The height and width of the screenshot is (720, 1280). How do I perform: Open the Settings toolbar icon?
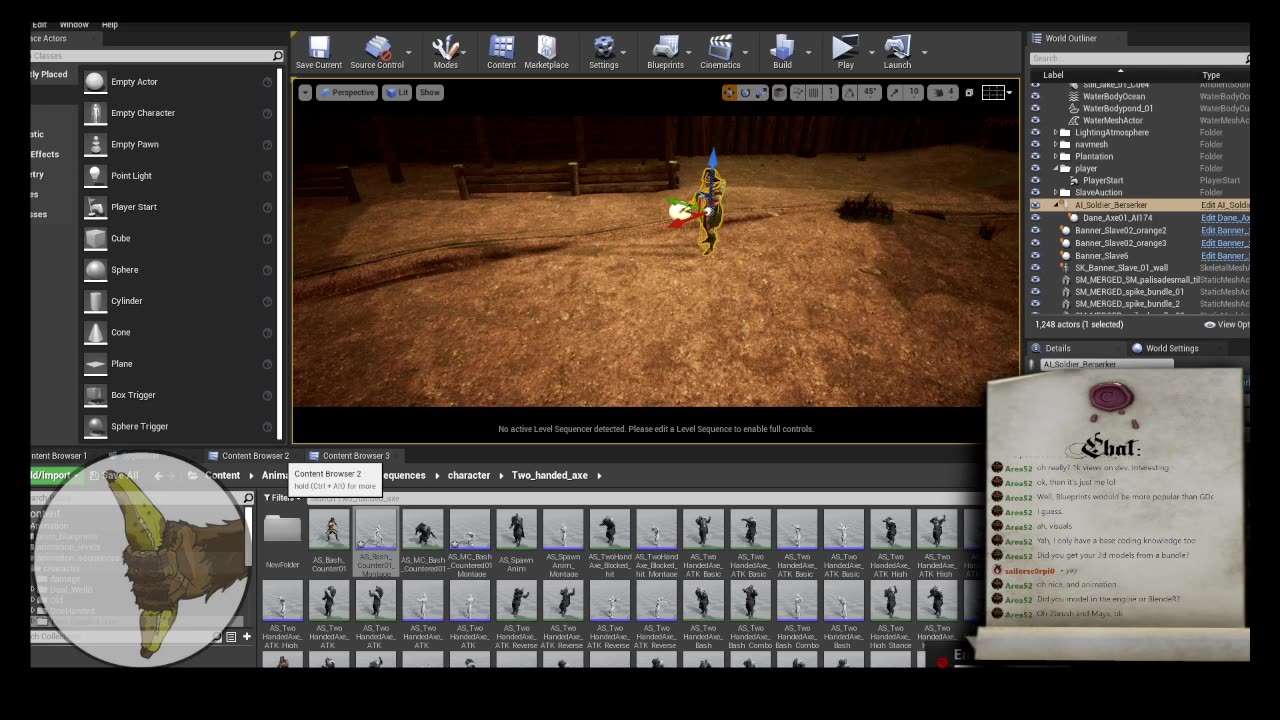603,53
